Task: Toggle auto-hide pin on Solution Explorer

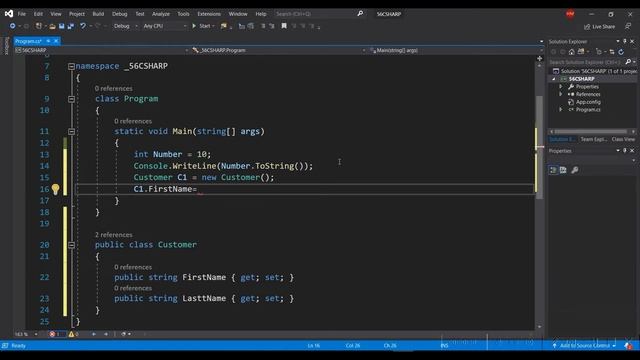Action: [625, 41]
